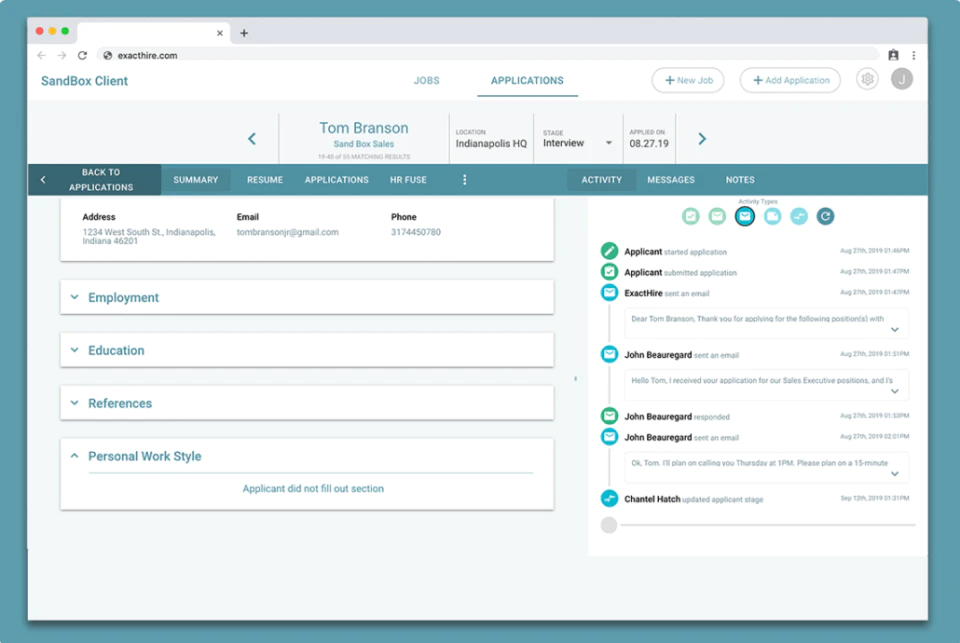Click envelope icon of John Beauregard 02:01PM email

(609, 437)
